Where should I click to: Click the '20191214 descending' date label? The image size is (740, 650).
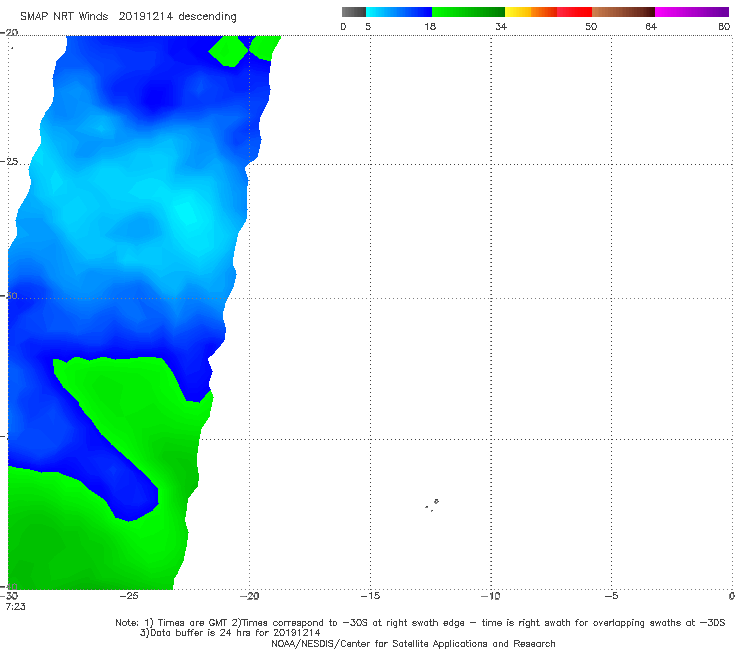coord(177,16)
